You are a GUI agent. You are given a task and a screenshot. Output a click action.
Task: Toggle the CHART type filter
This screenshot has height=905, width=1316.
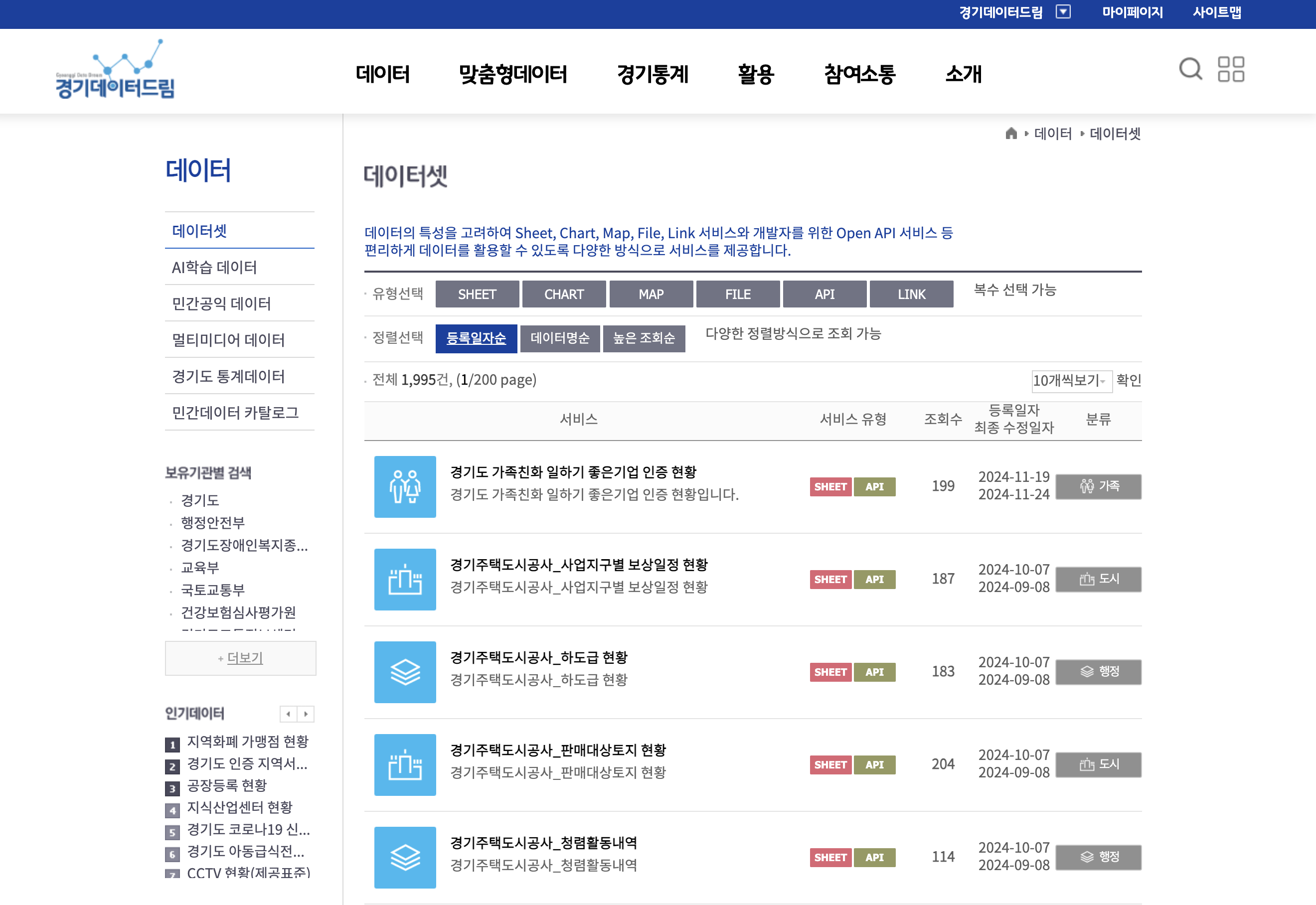tap(564, 295)
